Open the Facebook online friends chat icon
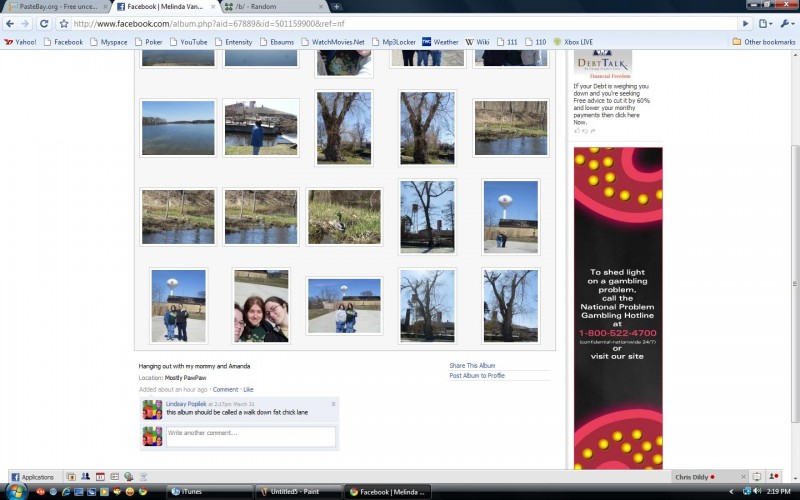Image resolution: width=800 pixels, height=500 pixels. point(773,477)
